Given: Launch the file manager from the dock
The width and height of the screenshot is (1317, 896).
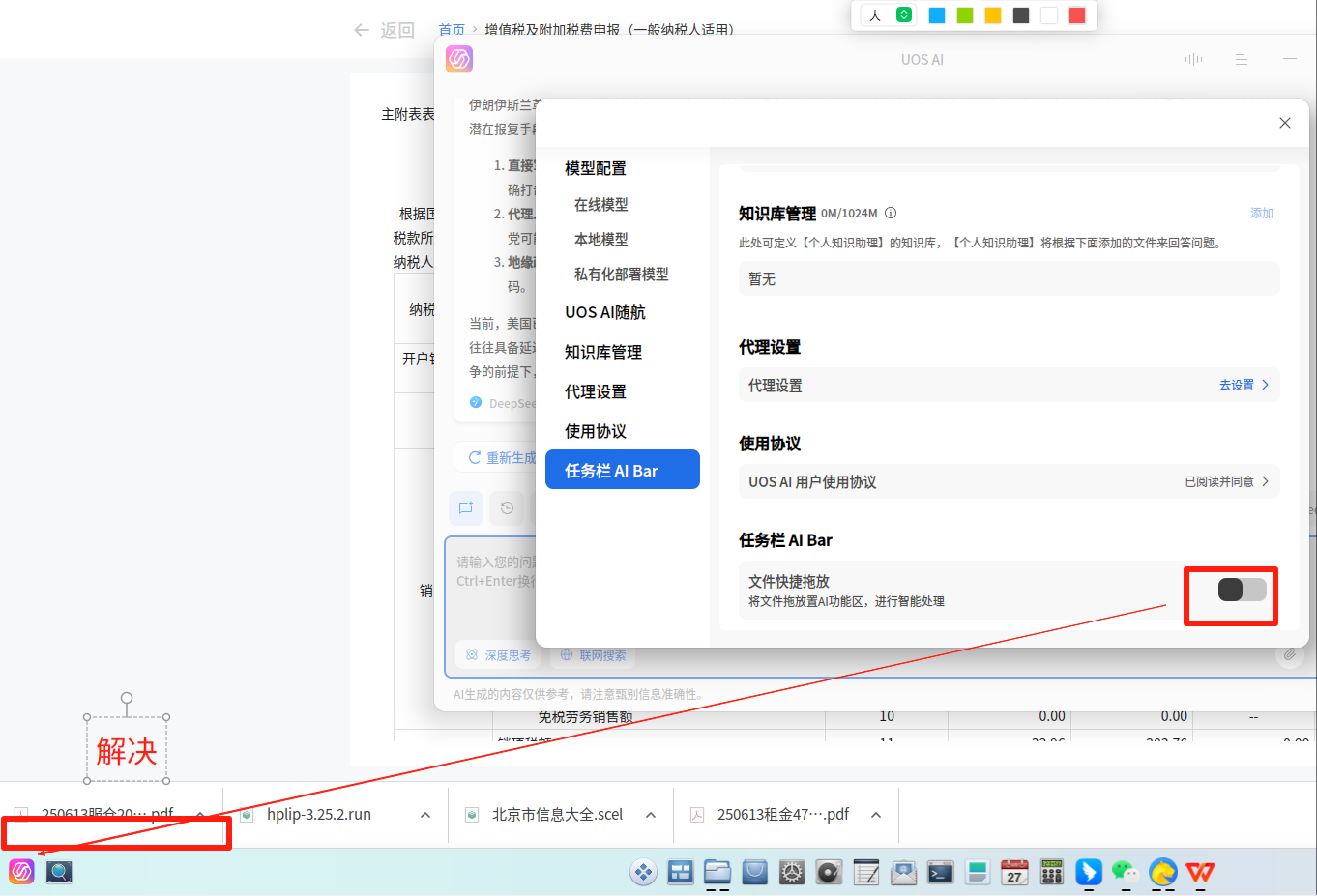Looking at the screenshot, I should click(x=717, y=872).
